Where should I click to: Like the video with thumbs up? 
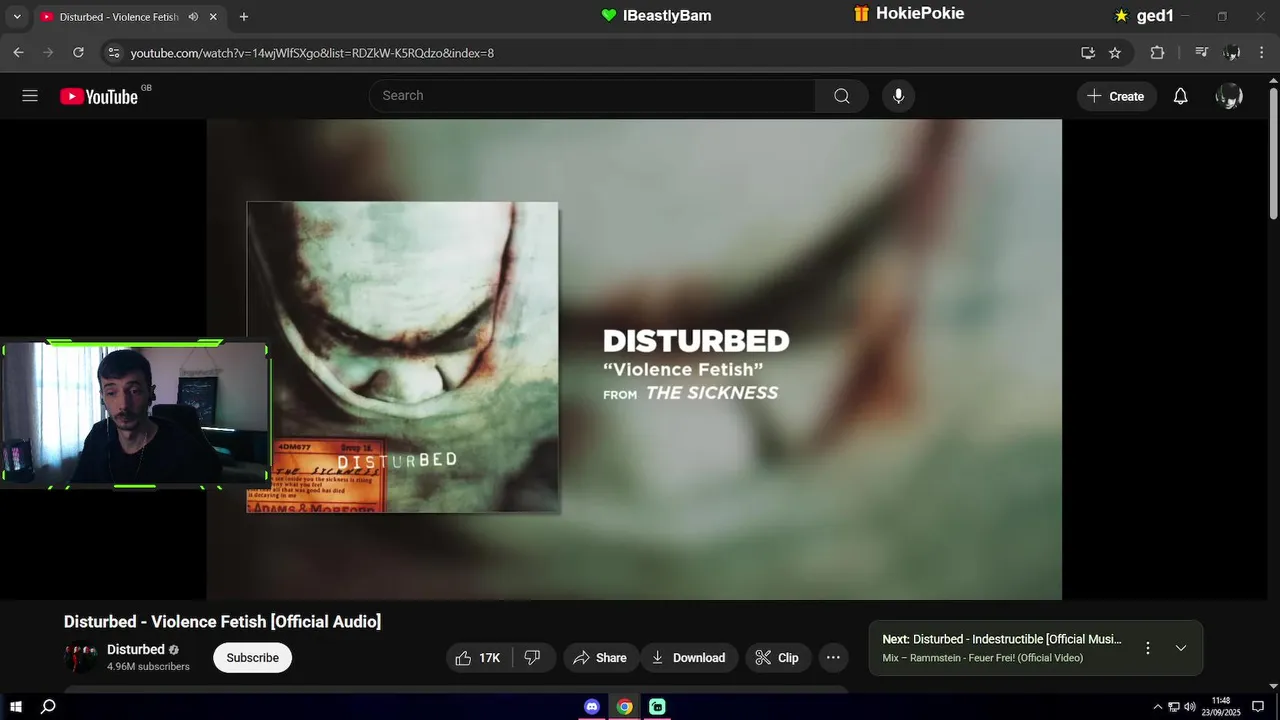pos(478,658)
